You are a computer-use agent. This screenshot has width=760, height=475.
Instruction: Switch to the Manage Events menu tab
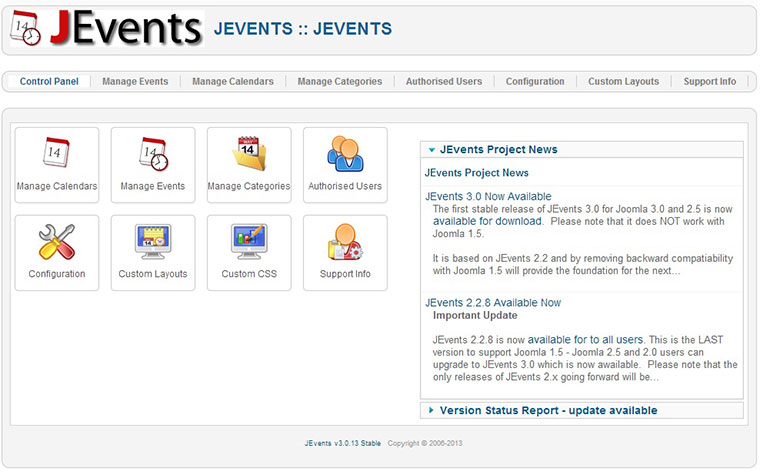click(x=135, y=81)
